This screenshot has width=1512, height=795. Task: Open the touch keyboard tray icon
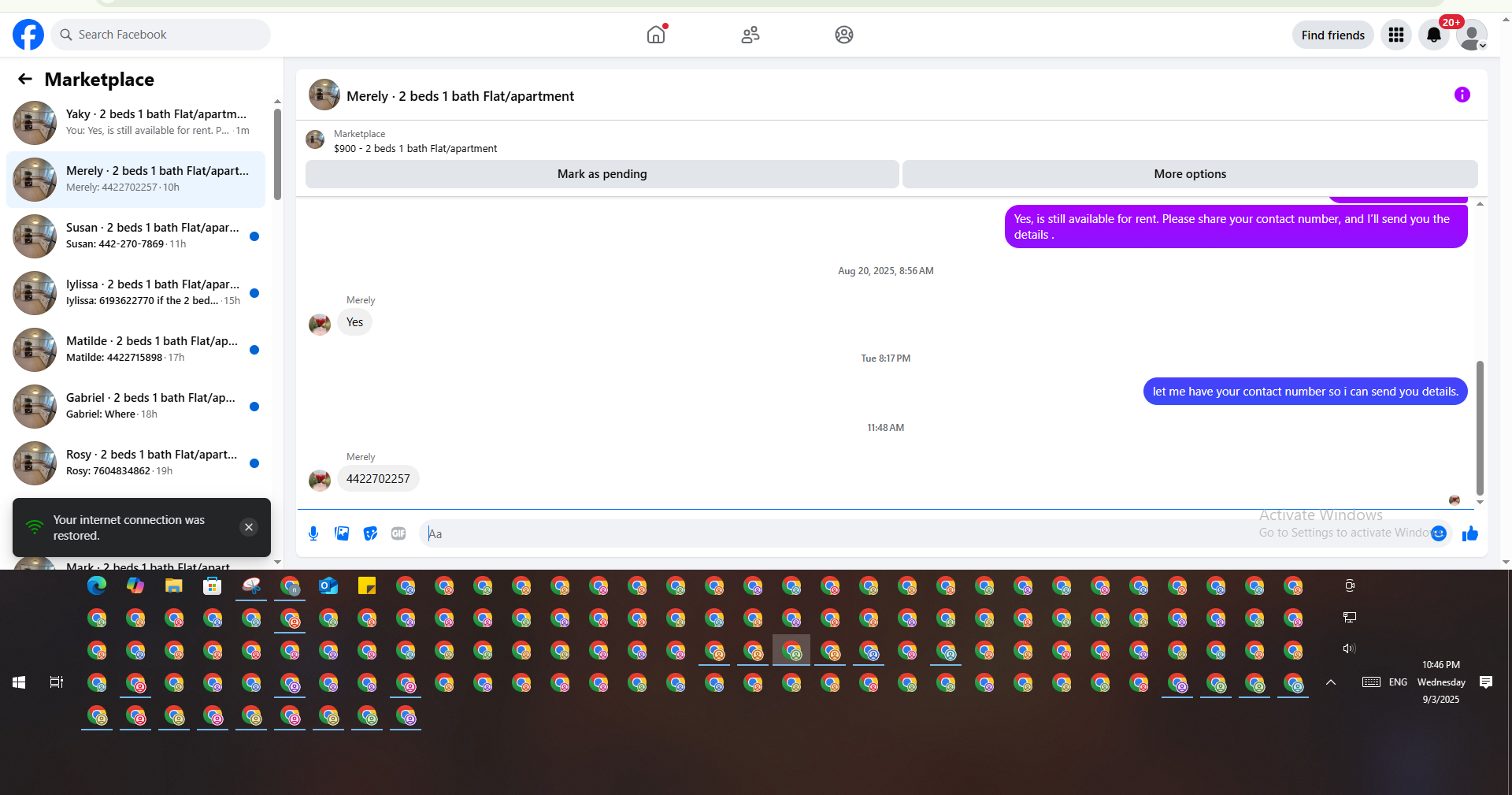tap(1371, 682)
